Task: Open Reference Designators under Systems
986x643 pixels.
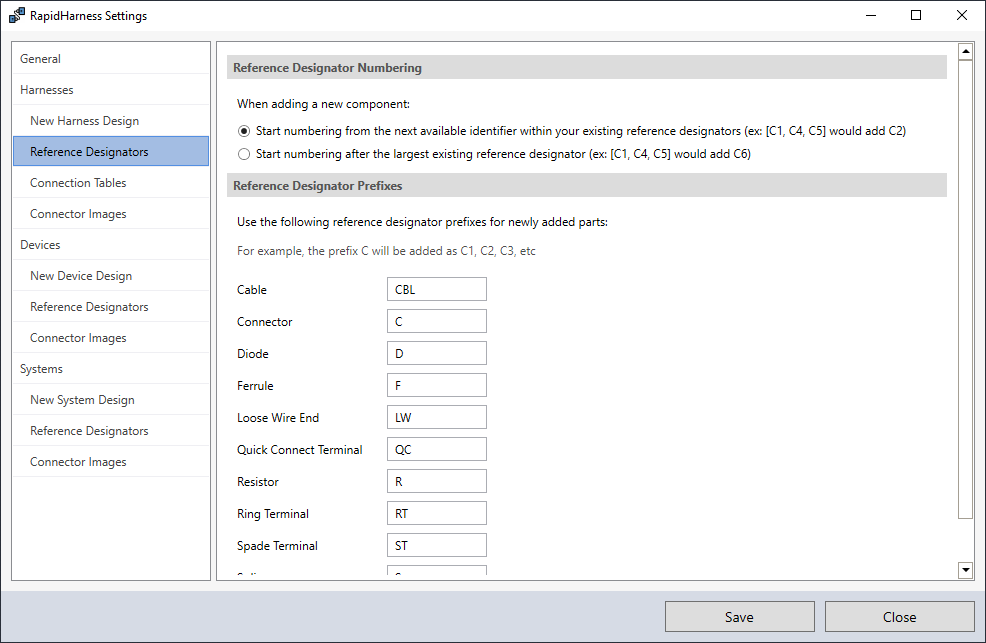Action: (x=111, y=431)
